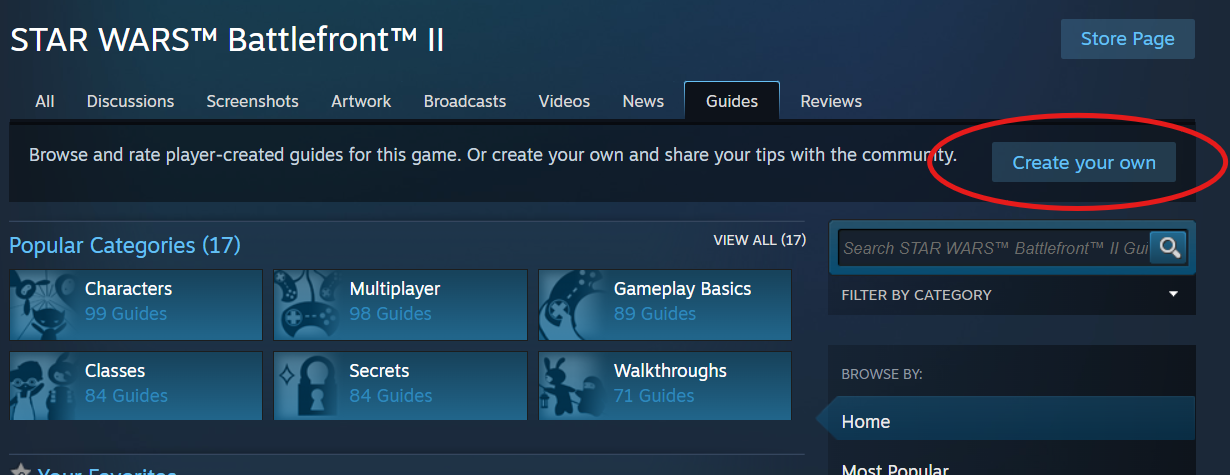Image resolution: width=1230 pixels, height=475 pixels.
Task: Click the Secrets category title
Action: click(379, 370)
